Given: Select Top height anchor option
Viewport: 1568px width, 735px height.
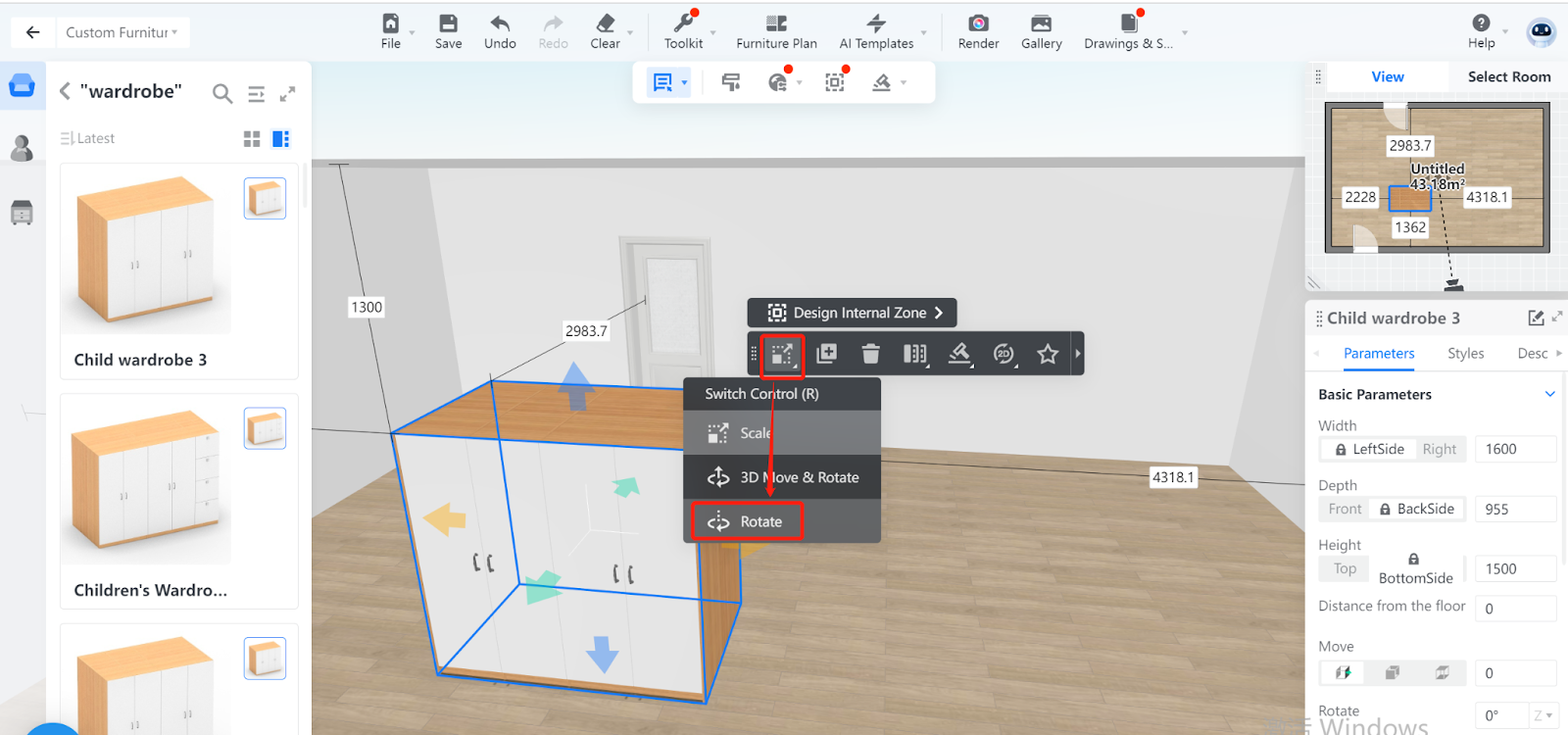Looking at the screenshot, I should (x=1345, y=568).
